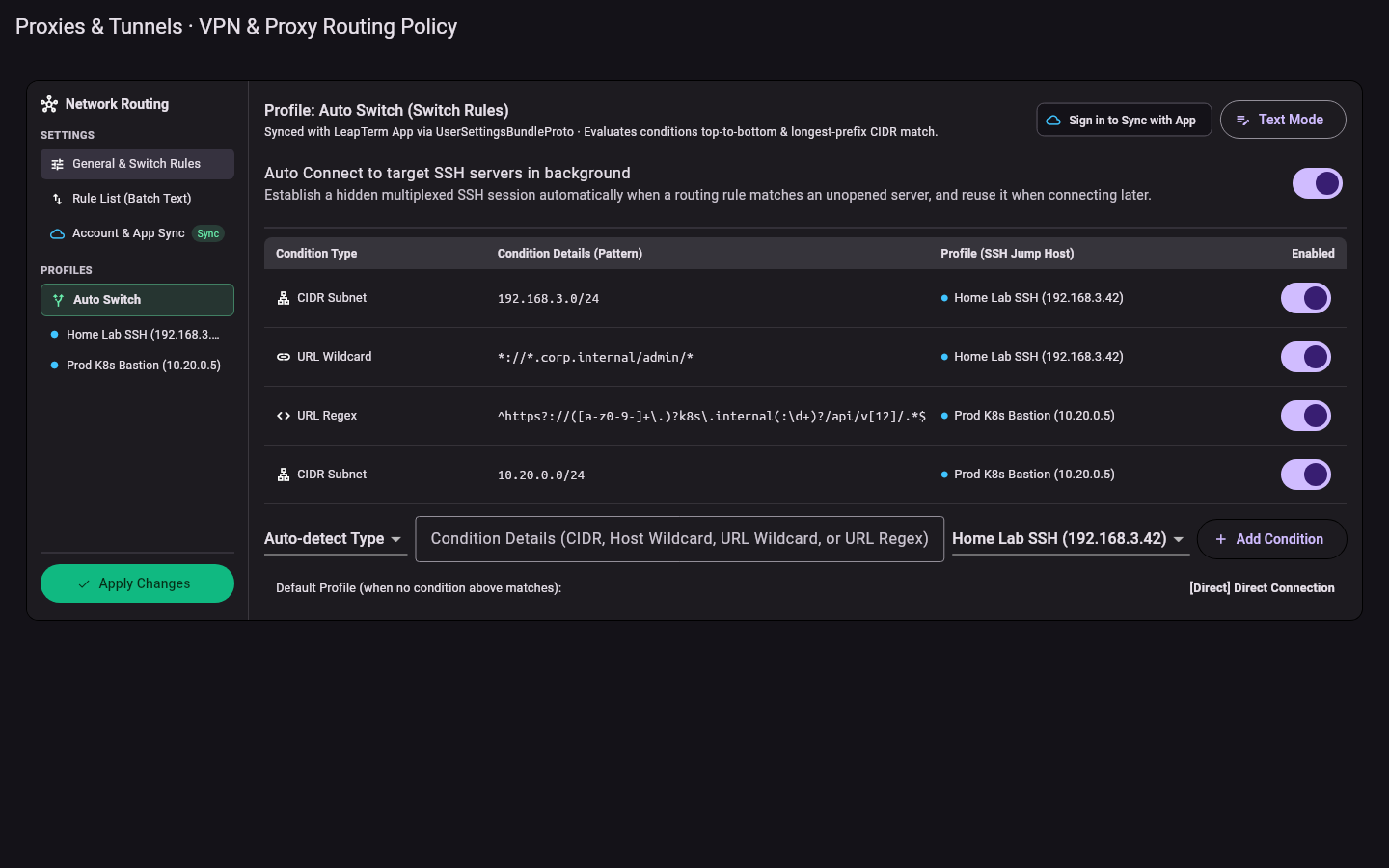Click the network icon on 10.20.0.0/24 row
1389x868 pixels.
pyautogui.click(x=284, y=475)
